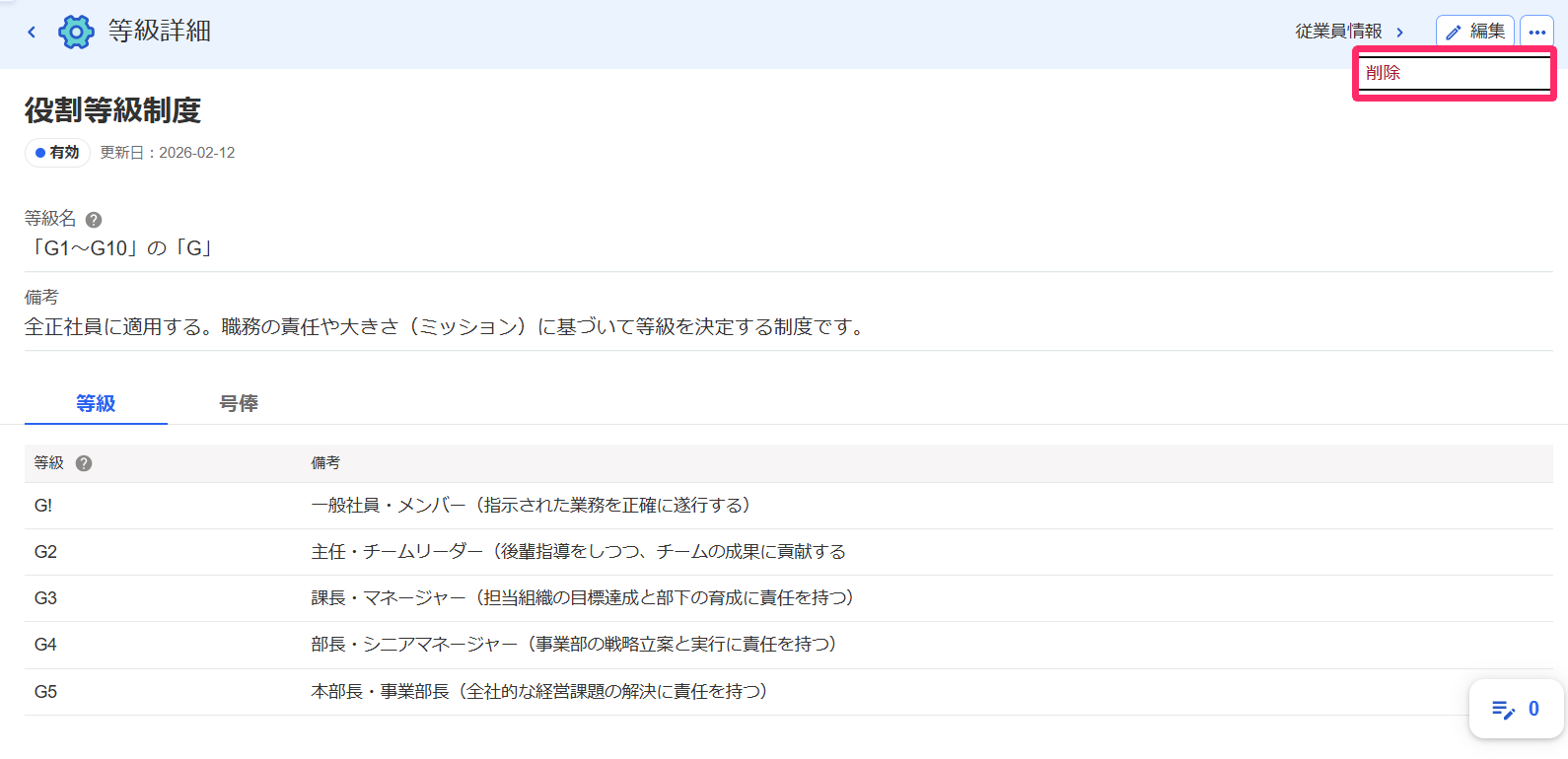Click the 全正社員に適用する remark text
Image resolution: width=1568 pixels, height=759 pixels.
447,327
